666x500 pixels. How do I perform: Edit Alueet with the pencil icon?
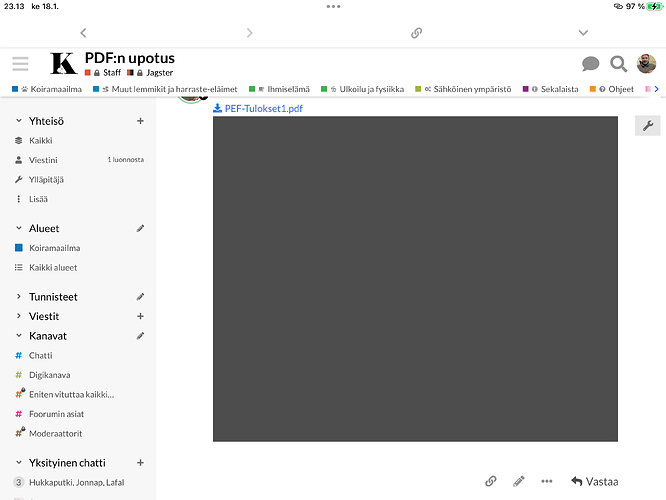pos(140,229)
